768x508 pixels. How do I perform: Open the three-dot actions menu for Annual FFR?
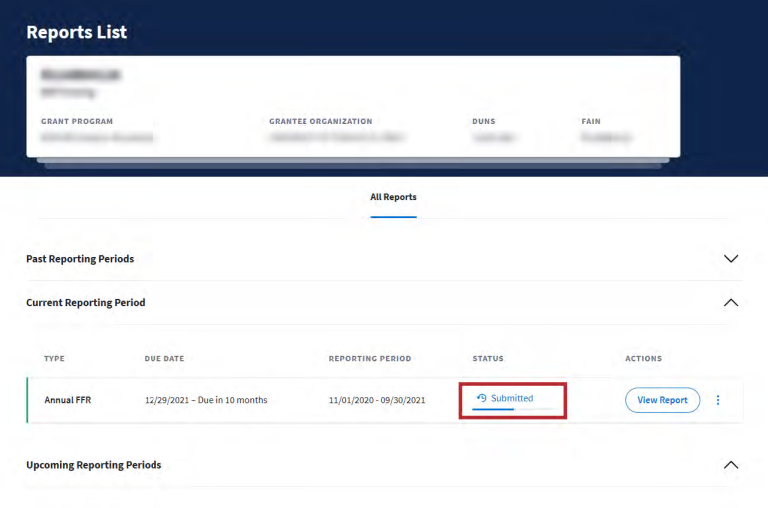coord(717,400)
